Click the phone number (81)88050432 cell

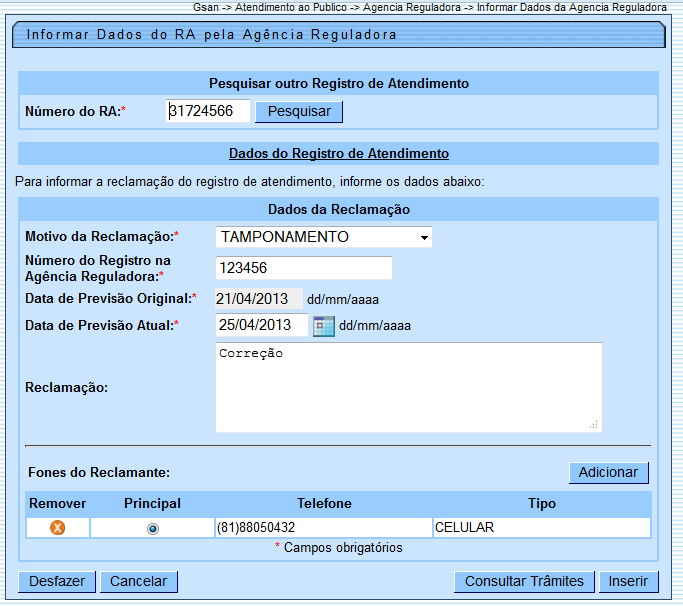coord(322,527)
